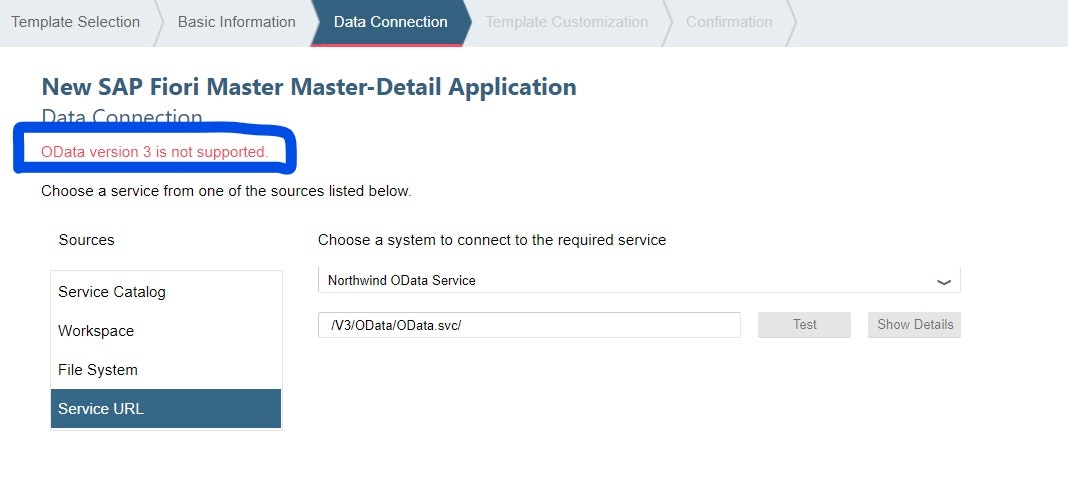
Task: Click the Show Details button
Action: [914, 325]
